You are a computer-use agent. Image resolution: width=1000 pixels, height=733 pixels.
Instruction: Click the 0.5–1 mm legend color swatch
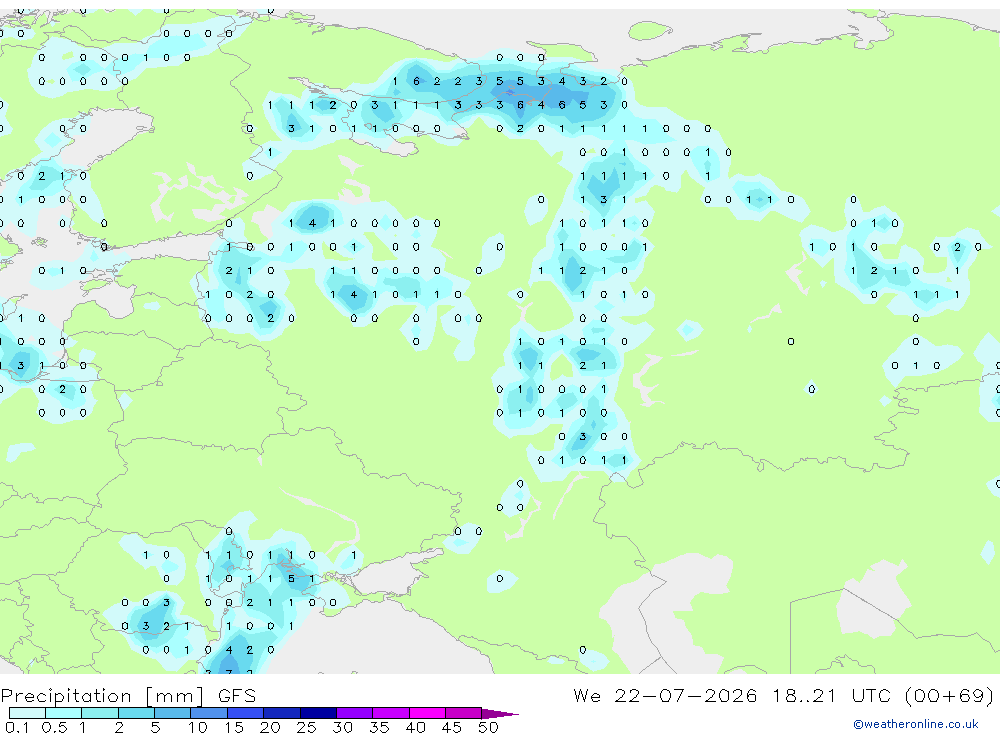point(64,713)
